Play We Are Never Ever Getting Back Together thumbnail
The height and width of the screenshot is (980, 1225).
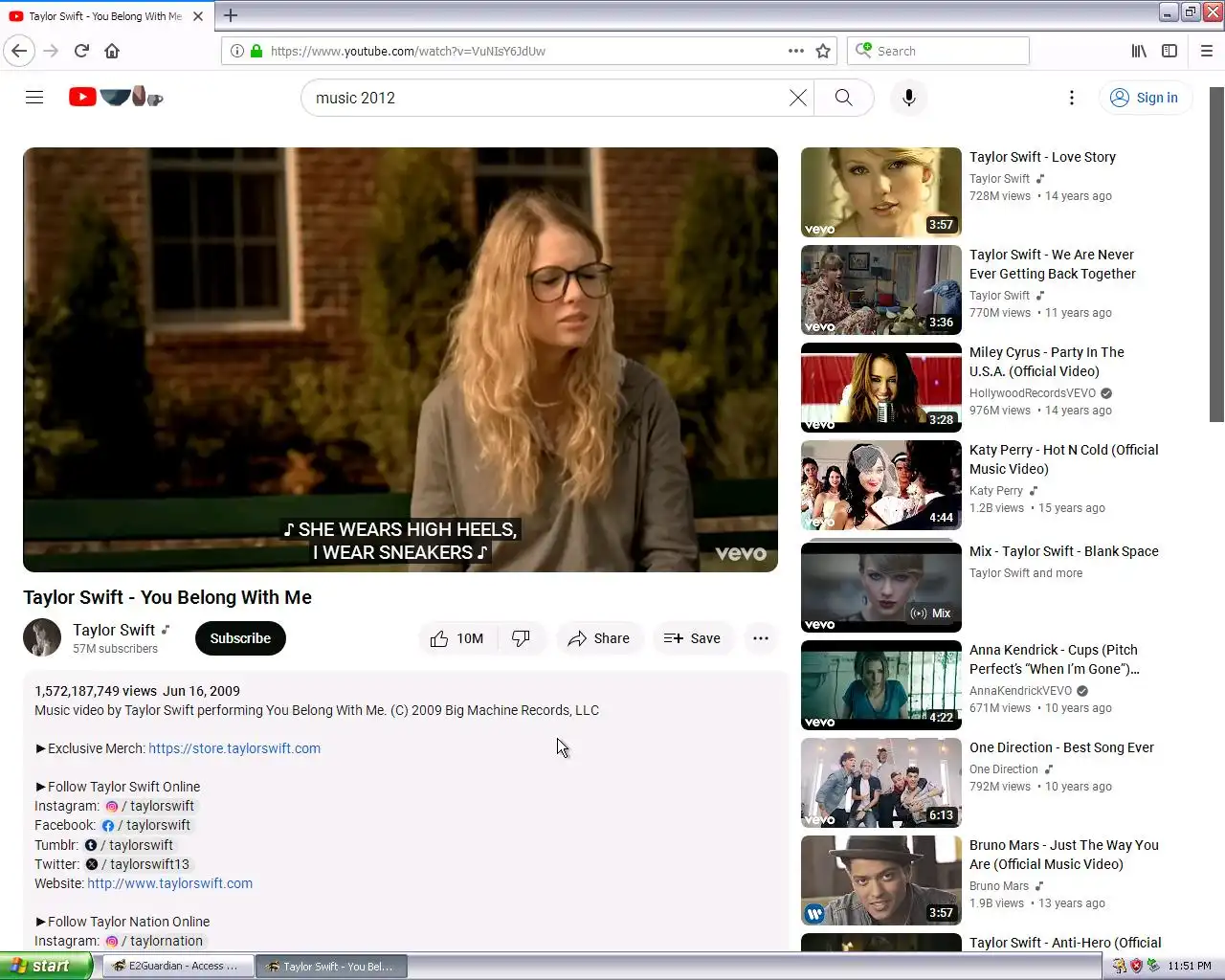[x=881, y=290]
